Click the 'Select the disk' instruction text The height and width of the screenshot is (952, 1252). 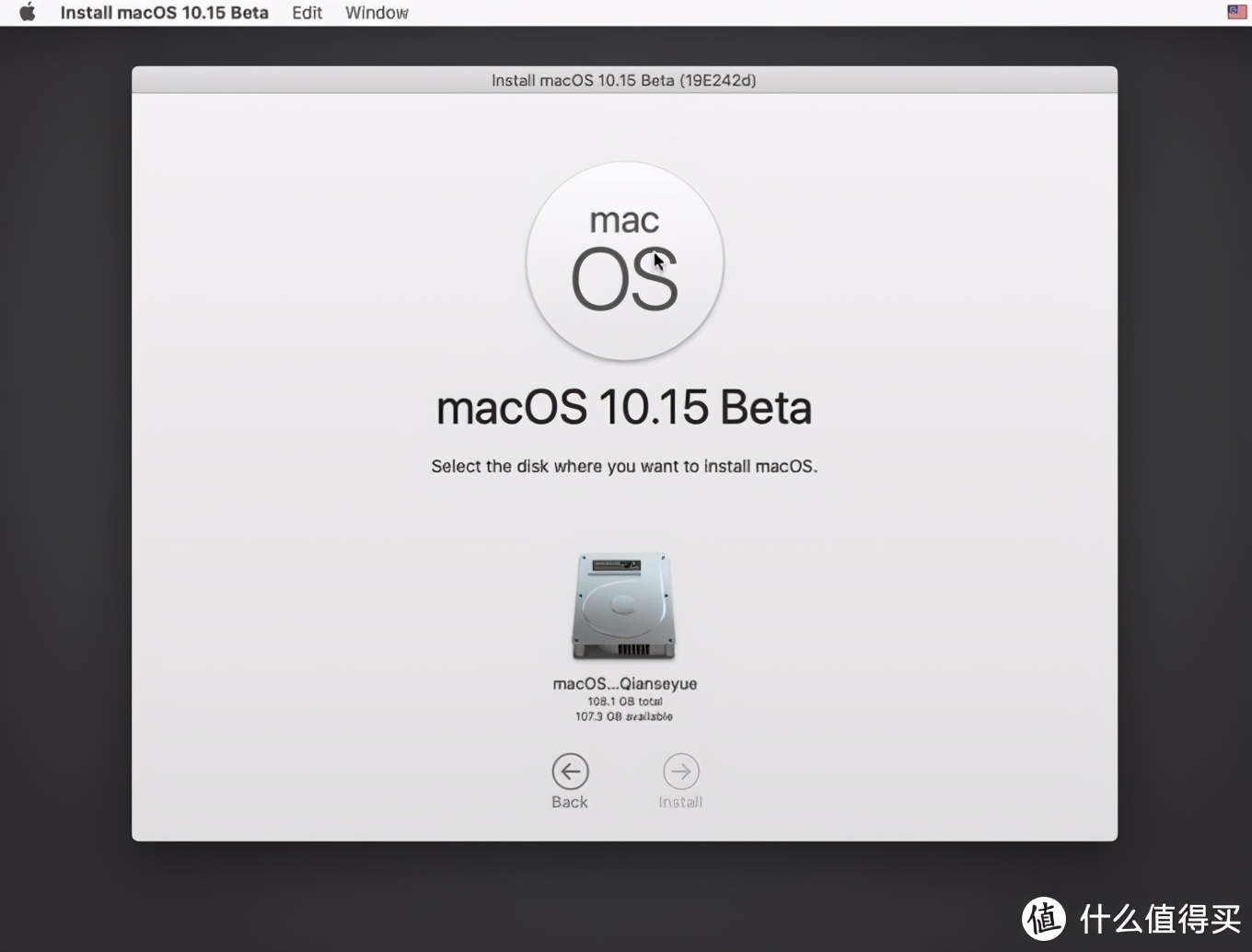coord(624,467)
